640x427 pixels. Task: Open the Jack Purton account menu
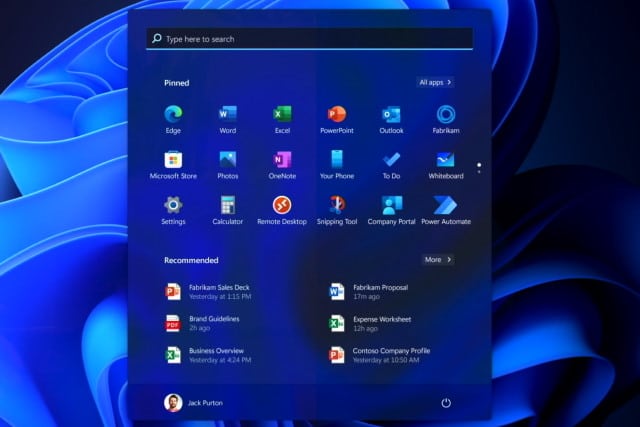click(x=197, y=402)
